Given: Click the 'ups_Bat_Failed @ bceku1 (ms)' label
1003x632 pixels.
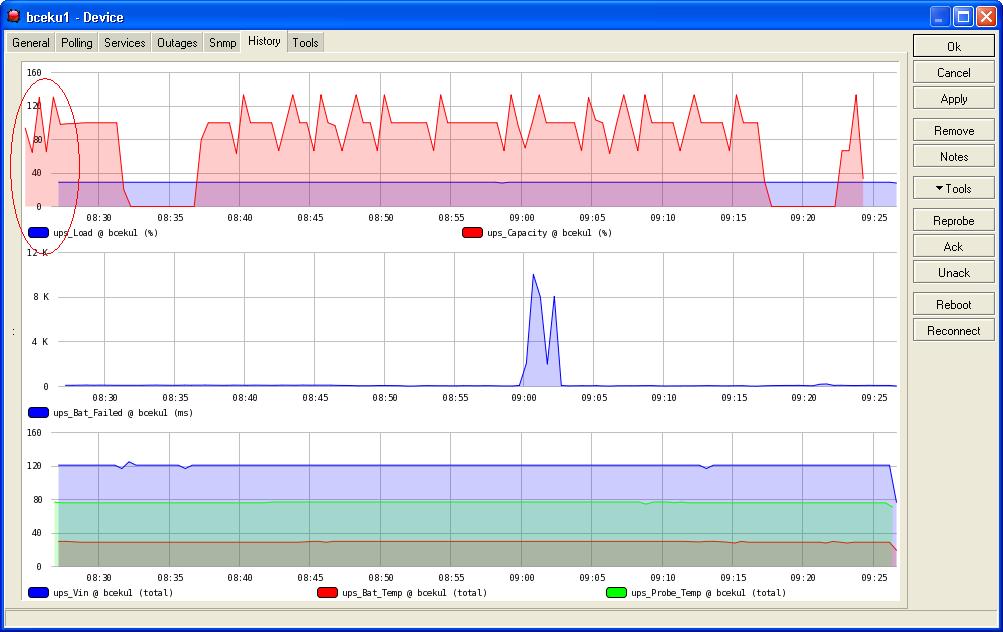Looking at the screenshot, I should [123, 413].
